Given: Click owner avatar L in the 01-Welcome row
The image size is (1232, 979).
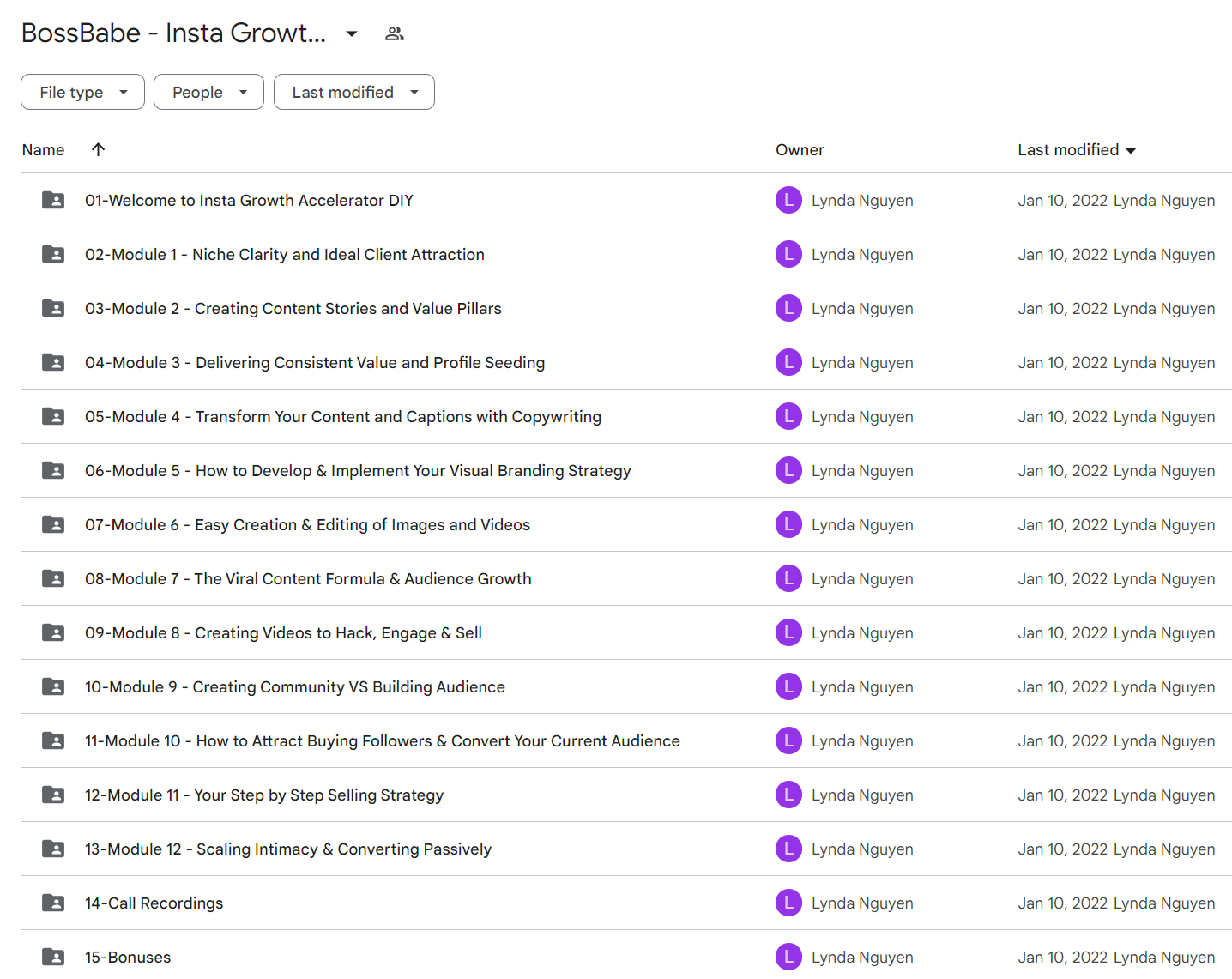Looking at the screenshot, I should point(788,200).
